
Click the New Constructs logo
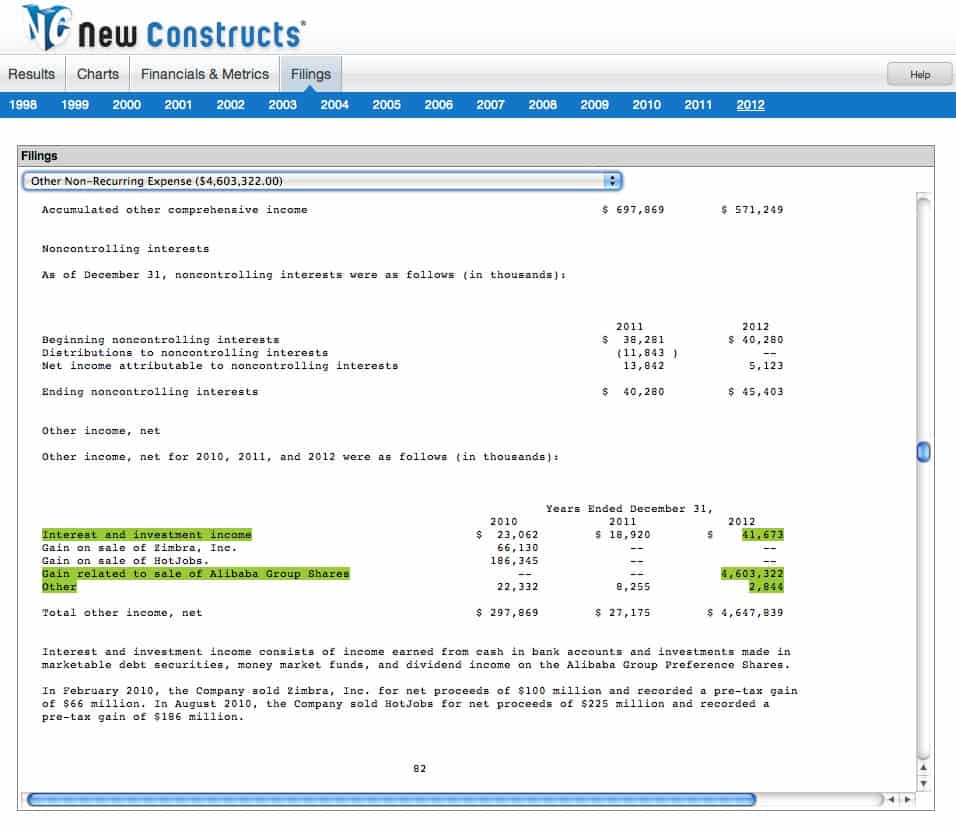163,28
